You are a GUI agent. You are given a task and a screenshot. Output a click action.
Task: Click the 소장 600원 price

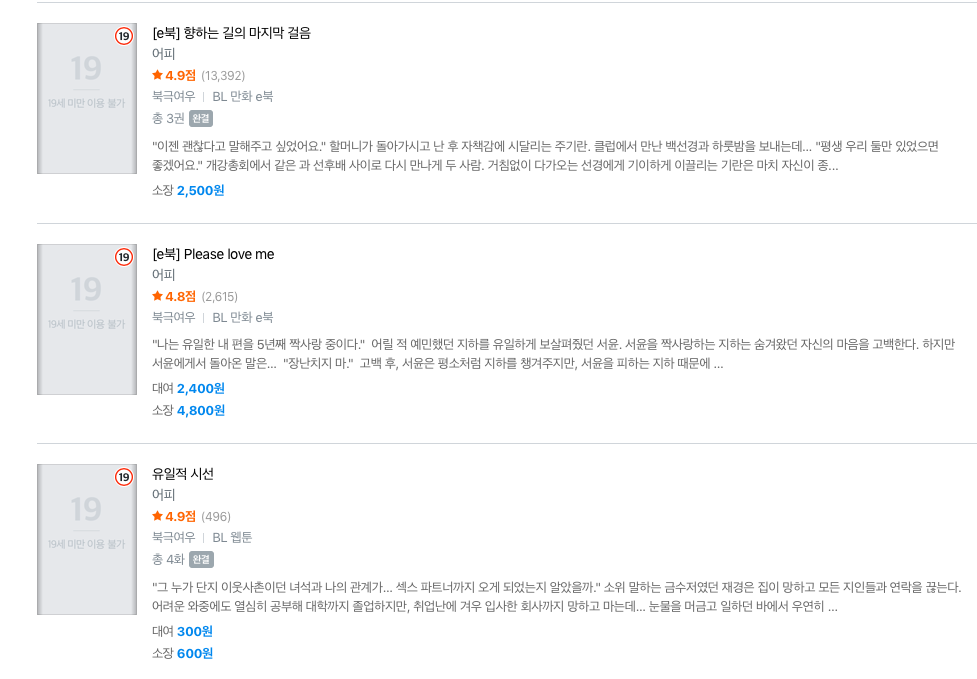183,653
